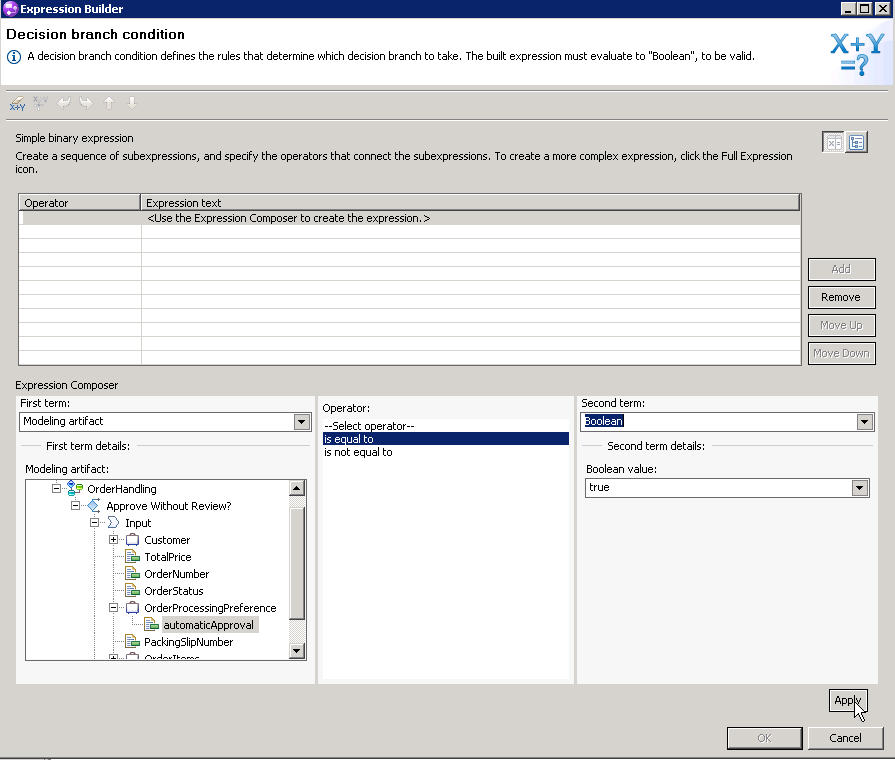Click the TotalPrice attribute icon
The height and width of the screenshot is (760, 895).
[x=132, y=557]
